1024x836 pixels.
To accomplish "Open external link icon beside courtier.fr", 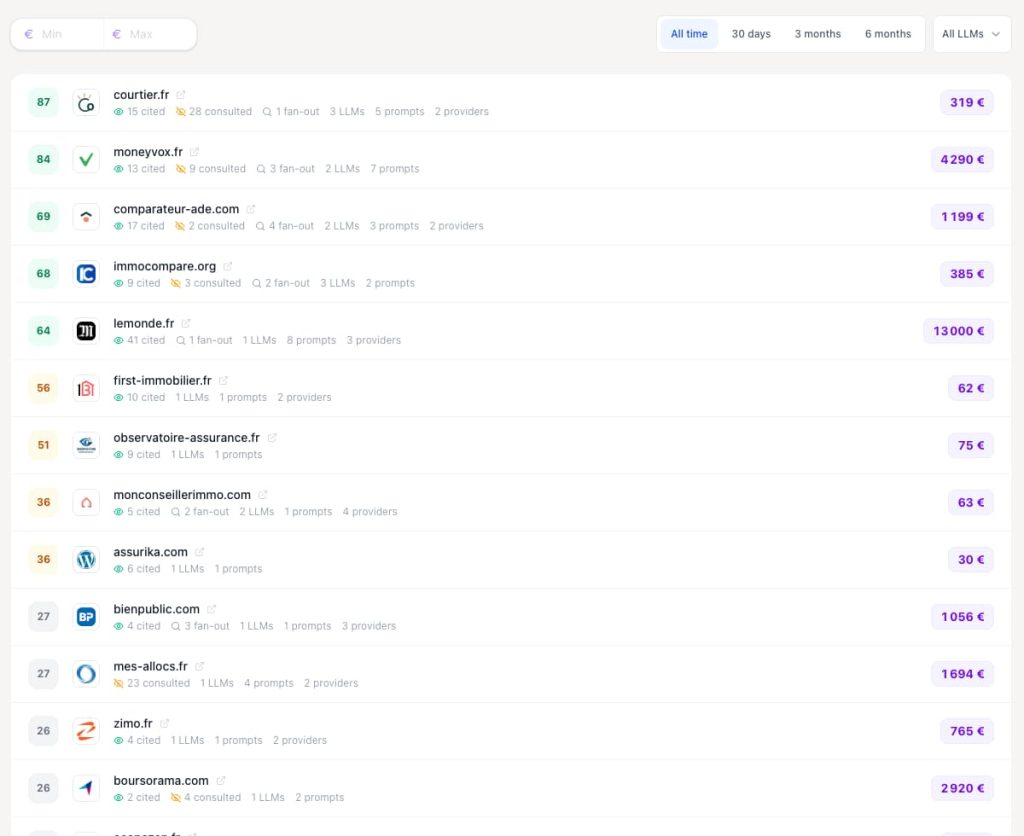I will [x=181, y=95].
